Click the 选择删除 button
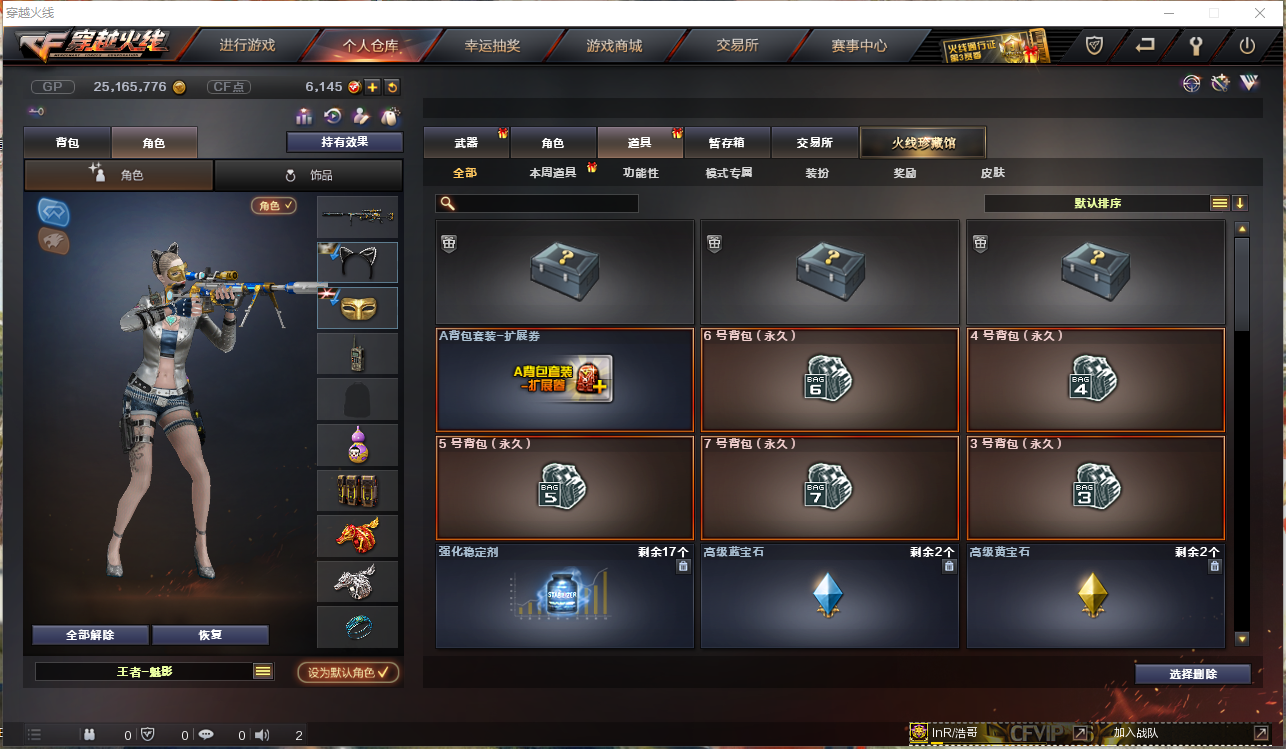1286x749 pixels. tap(1193, 674)
